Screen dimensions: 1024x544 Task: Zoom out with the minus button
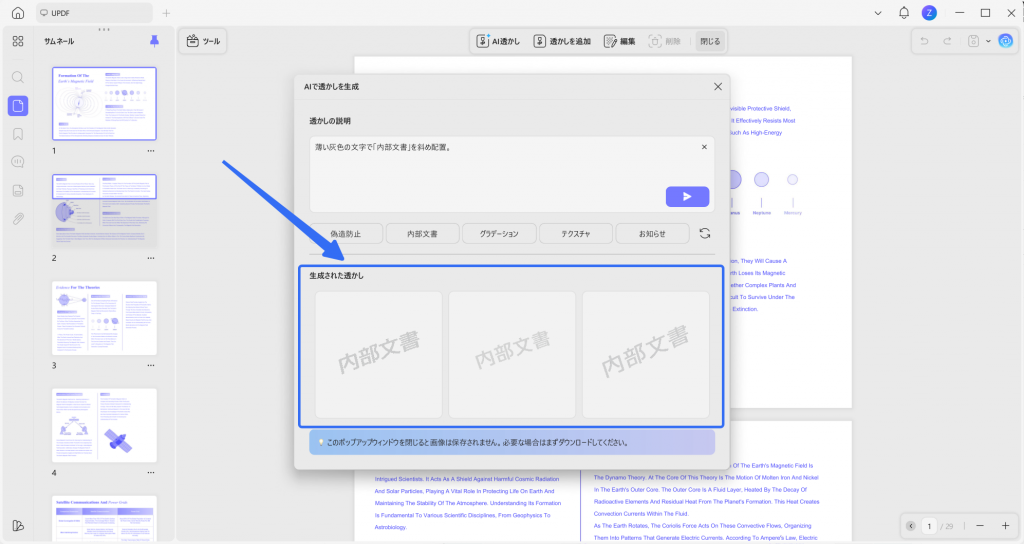click(980, 526)
